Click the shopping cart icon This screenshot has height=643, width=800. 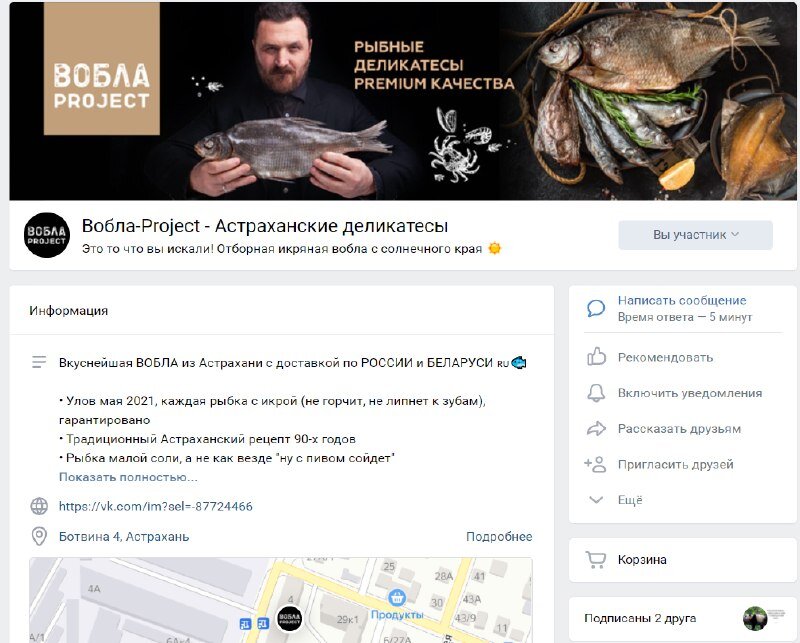click(x=595, y=560)
